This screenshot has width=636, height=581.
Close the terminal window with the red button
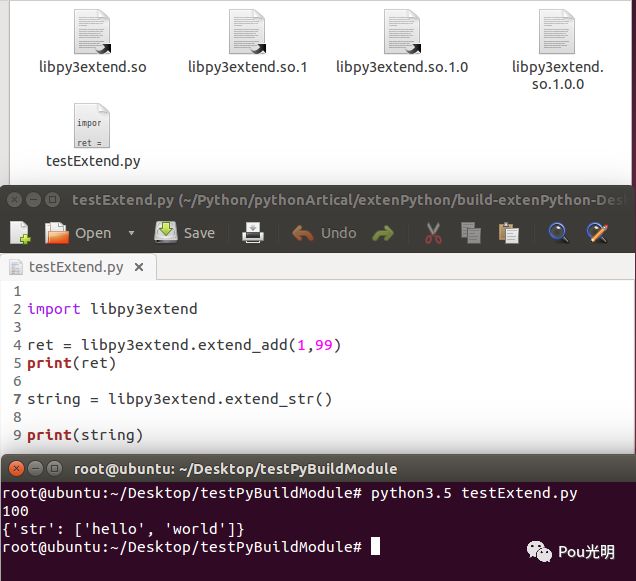(x=16, y=469)
